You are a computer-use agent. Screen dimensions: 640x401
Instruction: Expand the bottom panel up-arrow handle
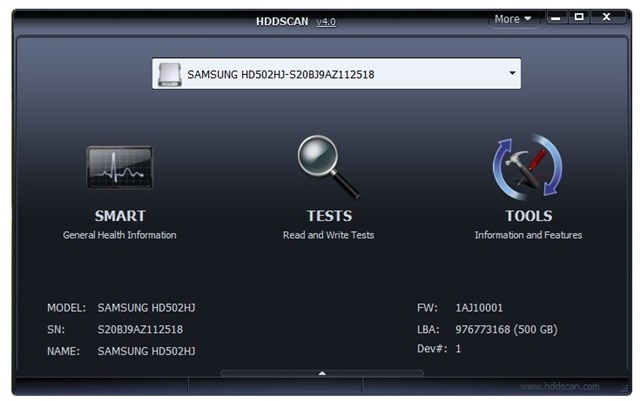coord(322,373)
